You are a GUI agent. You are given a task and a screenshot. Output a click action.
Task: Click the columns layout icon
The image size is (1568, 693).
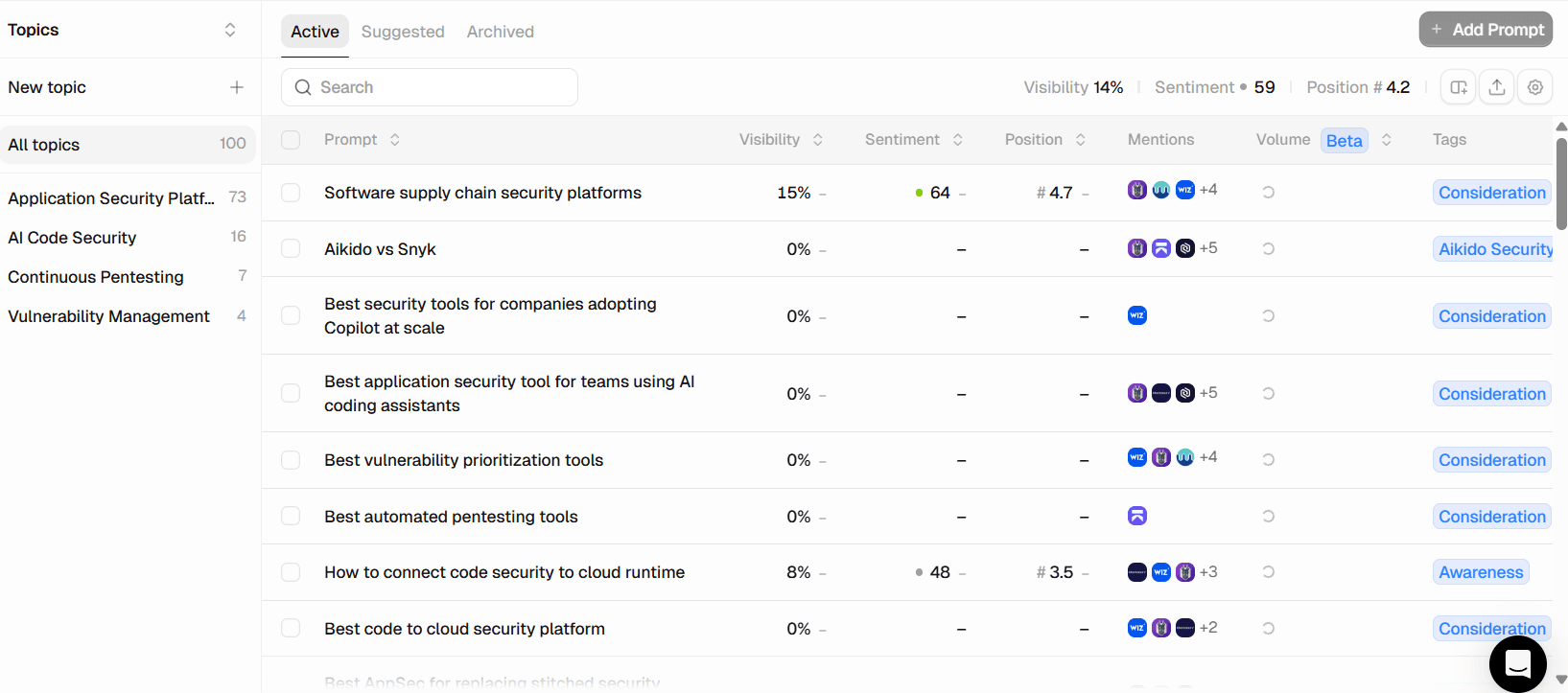coord(1459,87)
